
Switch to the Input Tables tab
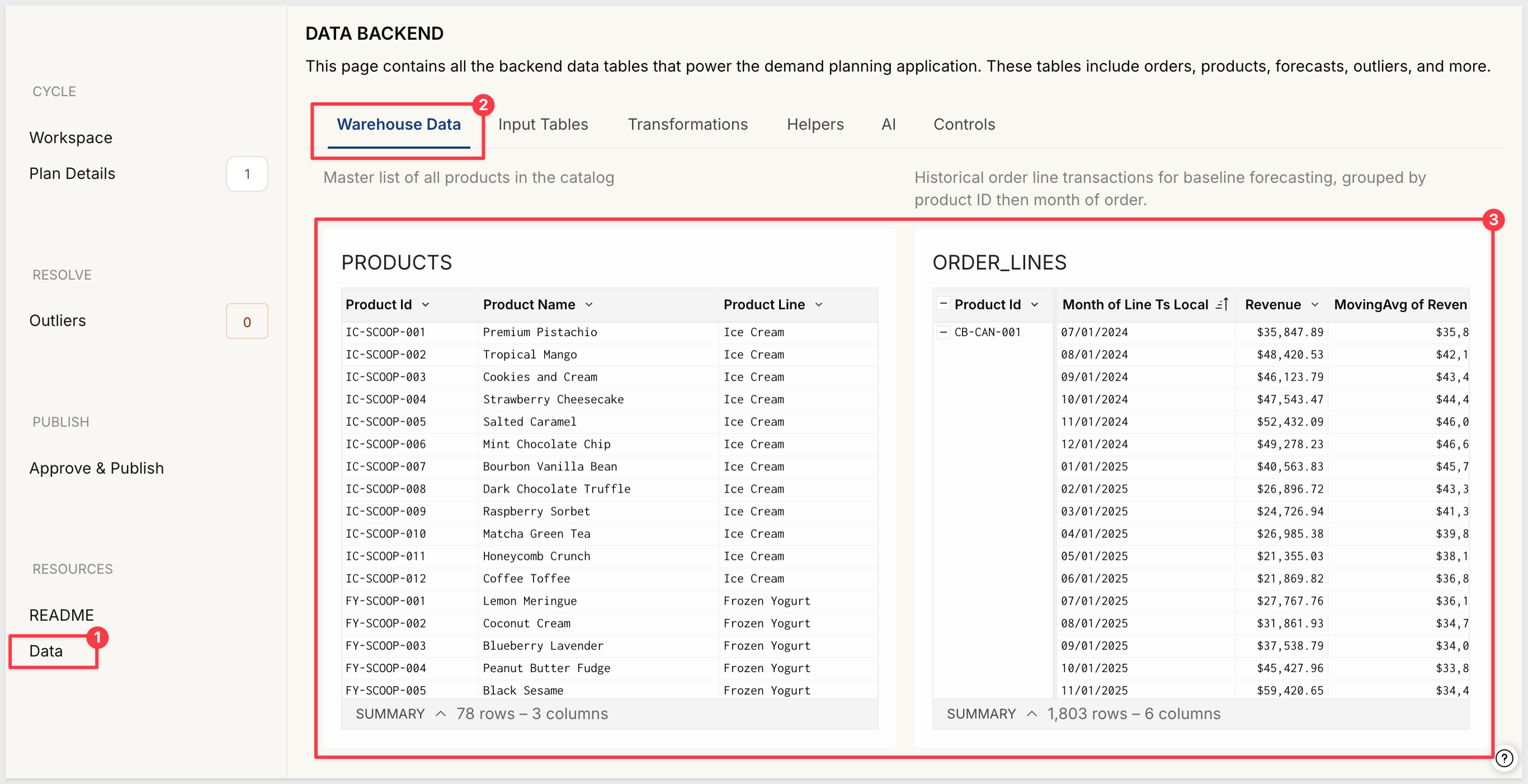[x=543, y=124]
